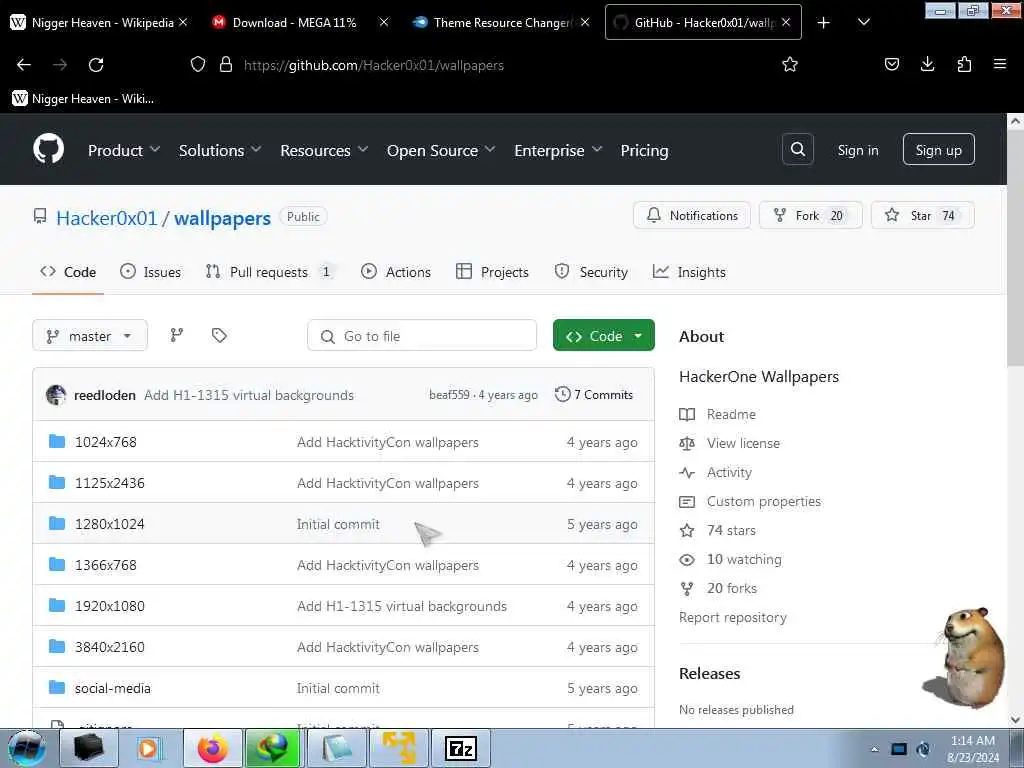Expand the Solutions menu

click(220, 150)
